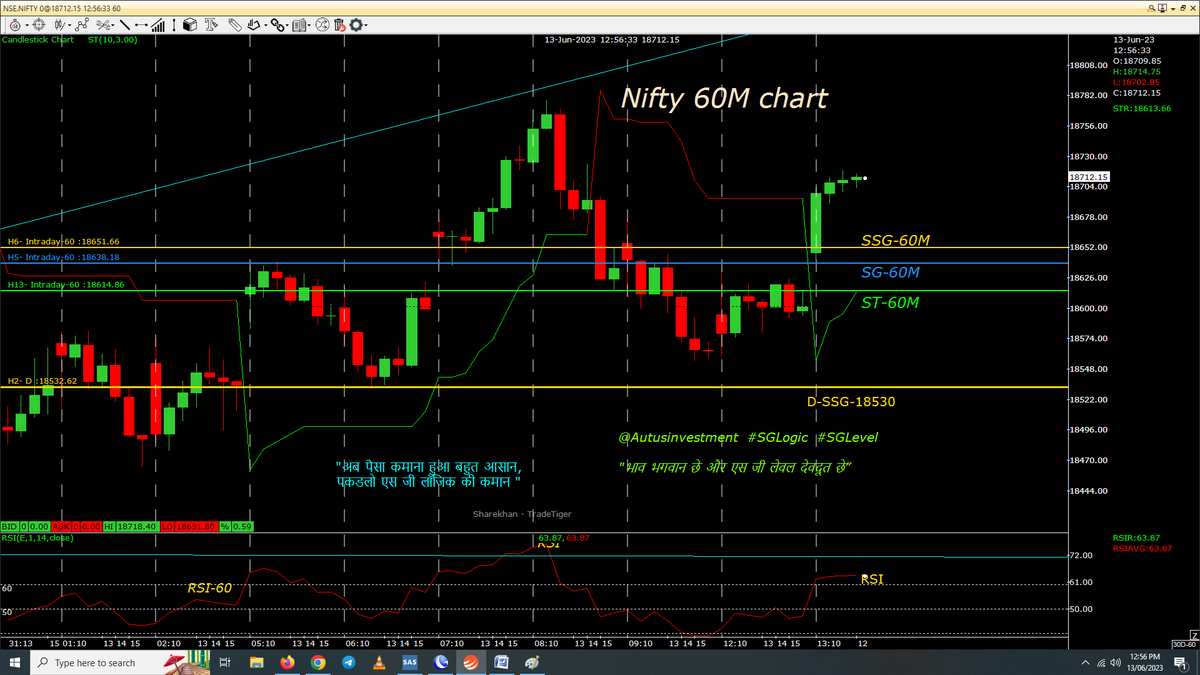
Task: Click the paperclip attach icon
Action: pyautogui.click(x=235, y=25)
